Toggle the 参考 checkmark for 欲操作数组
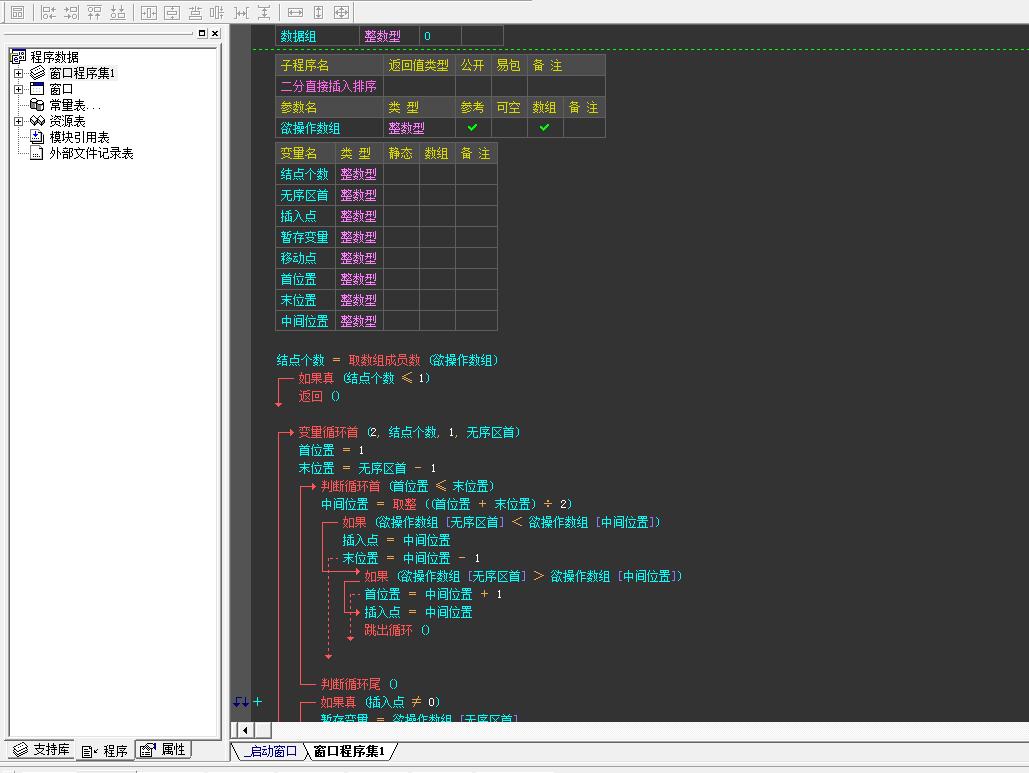This screenshot has width=1029, height=773. click(x=472, y=127)
